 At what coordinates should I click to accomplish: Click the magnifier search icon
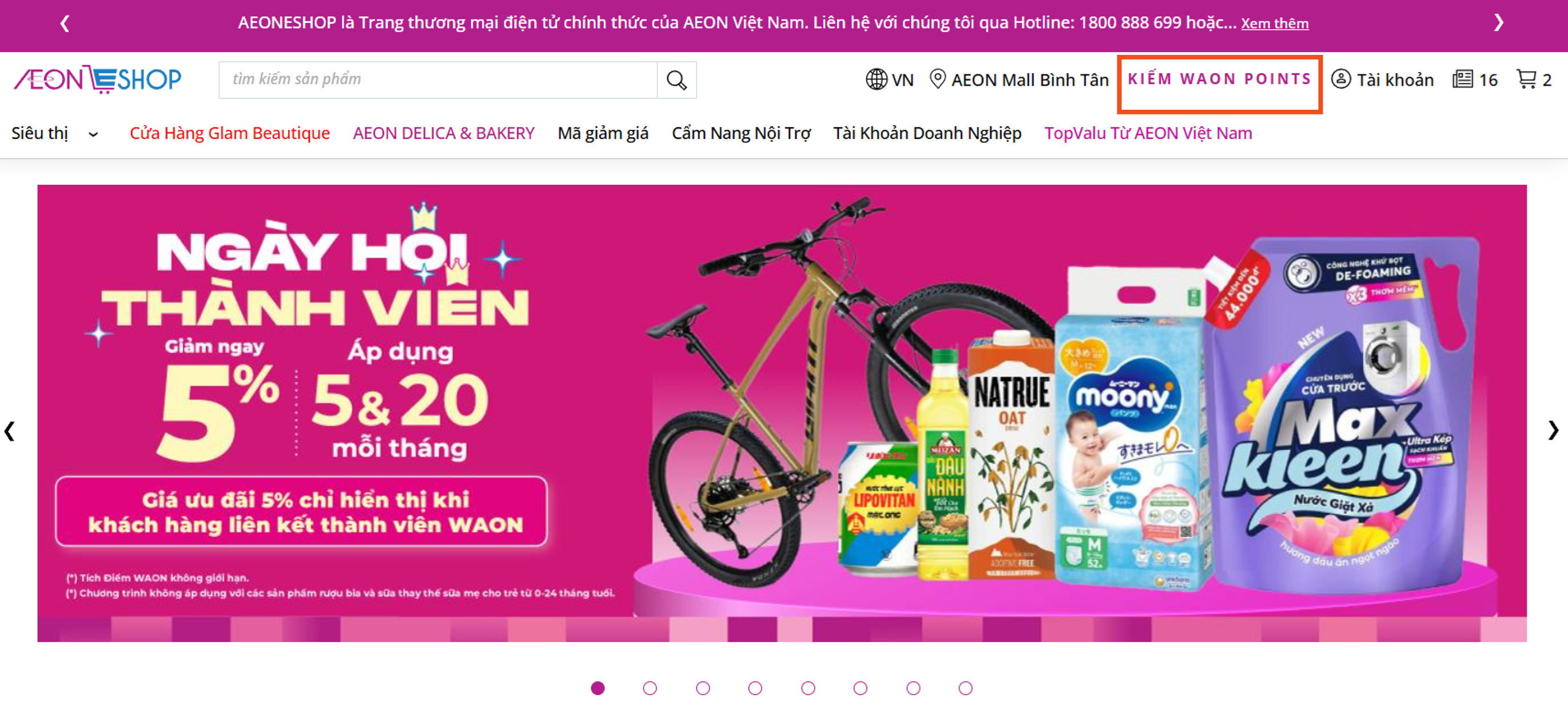(x=676, y=79)
